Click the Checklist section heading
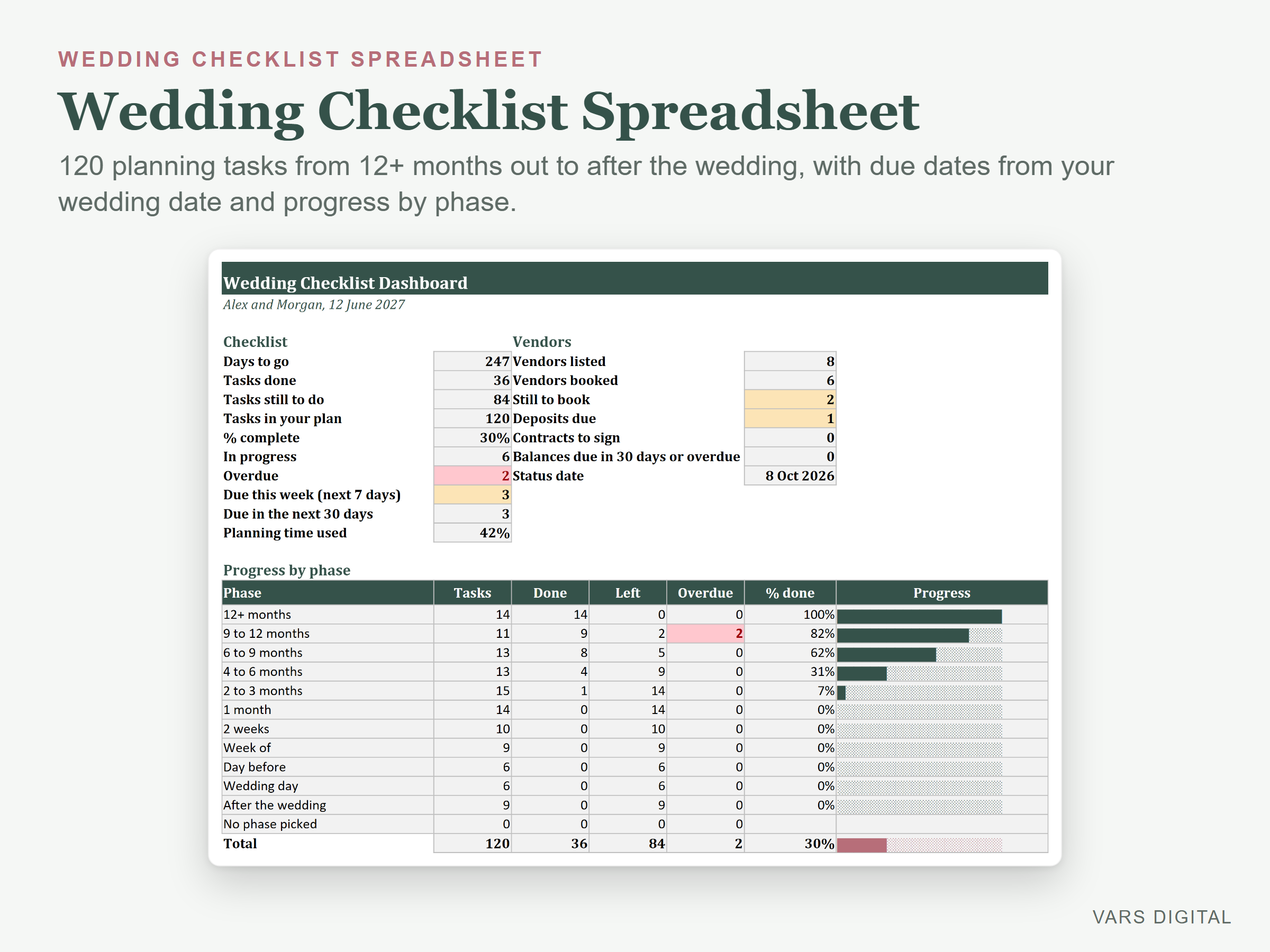Screen dimensions: 1270x952 click(x=255, y=342)
